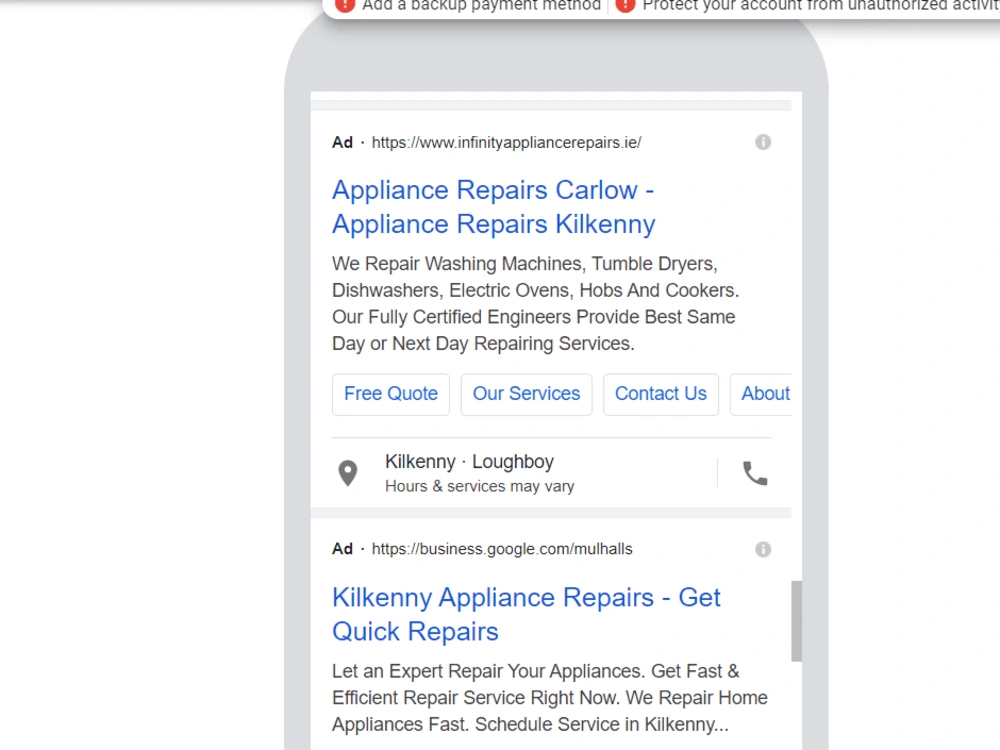The height and width of the screenshot is (750, 1000).
Task: Open the Our Services sitelink
Action: click(x=526, y=394)
